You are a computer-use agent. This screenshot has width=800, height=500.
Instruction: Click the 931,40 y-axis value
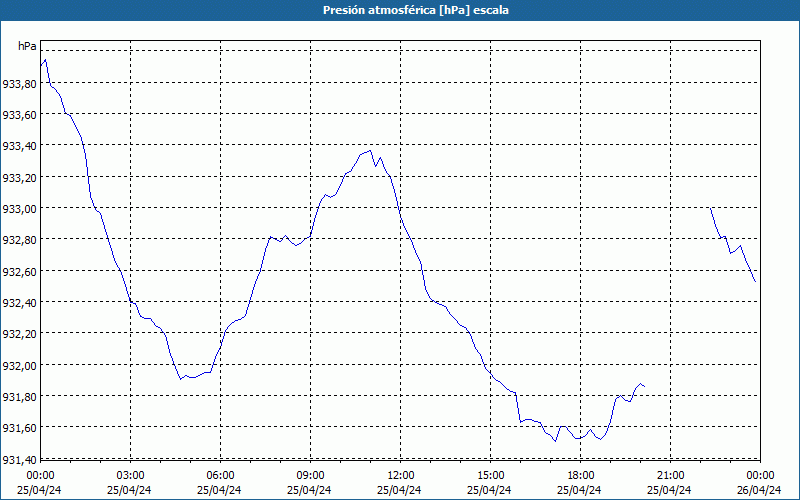(19, 459)
